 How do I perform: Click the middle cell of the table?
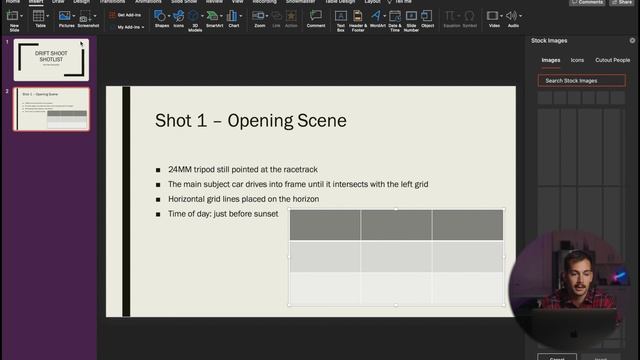tap(396, 257)
